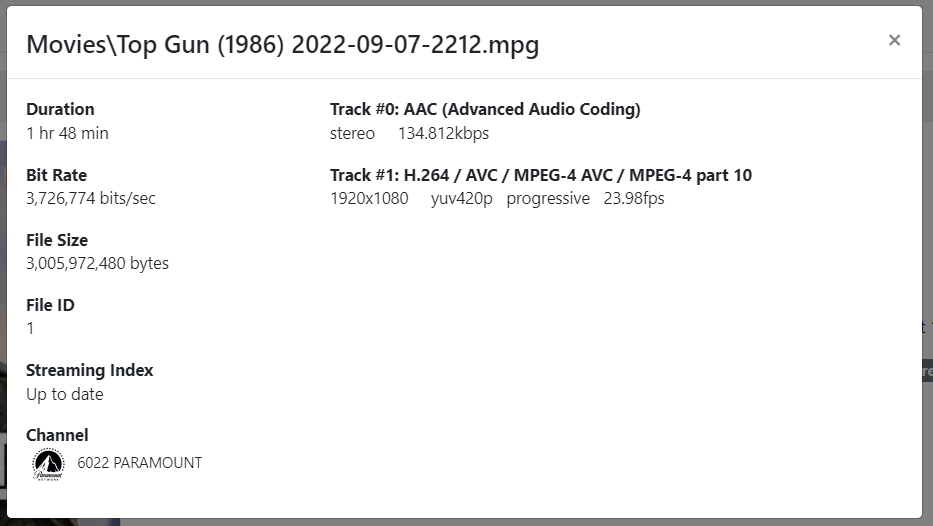Close the file details dialog
Image resolution: width=933 pixels, height=526 pixels.
pos(894,40)
